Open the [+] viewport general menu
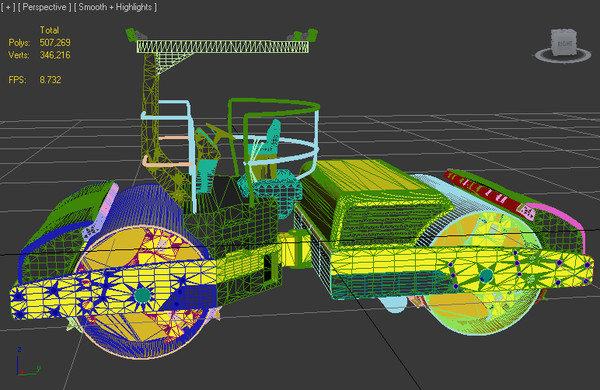Screen dimensions: 600x390 click(x=8, y=7)
